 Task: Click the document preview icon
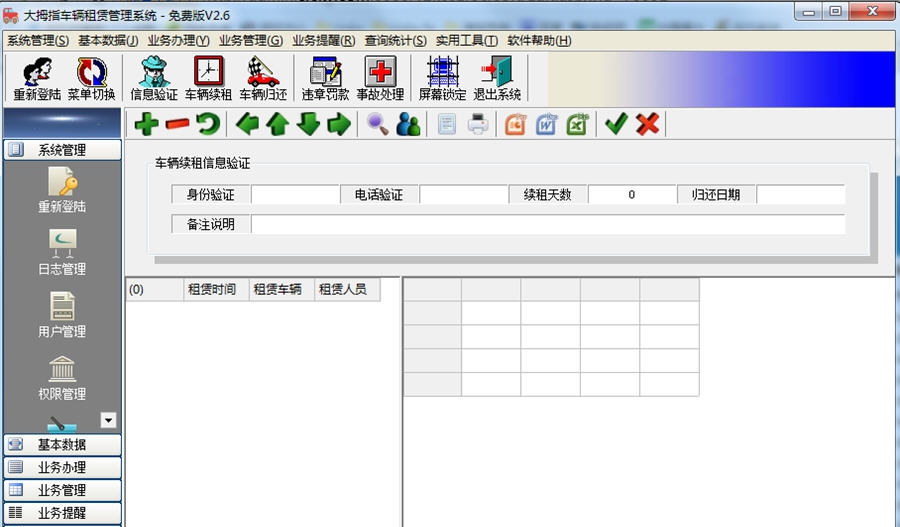pyautogui.click(x=447, y=124)
